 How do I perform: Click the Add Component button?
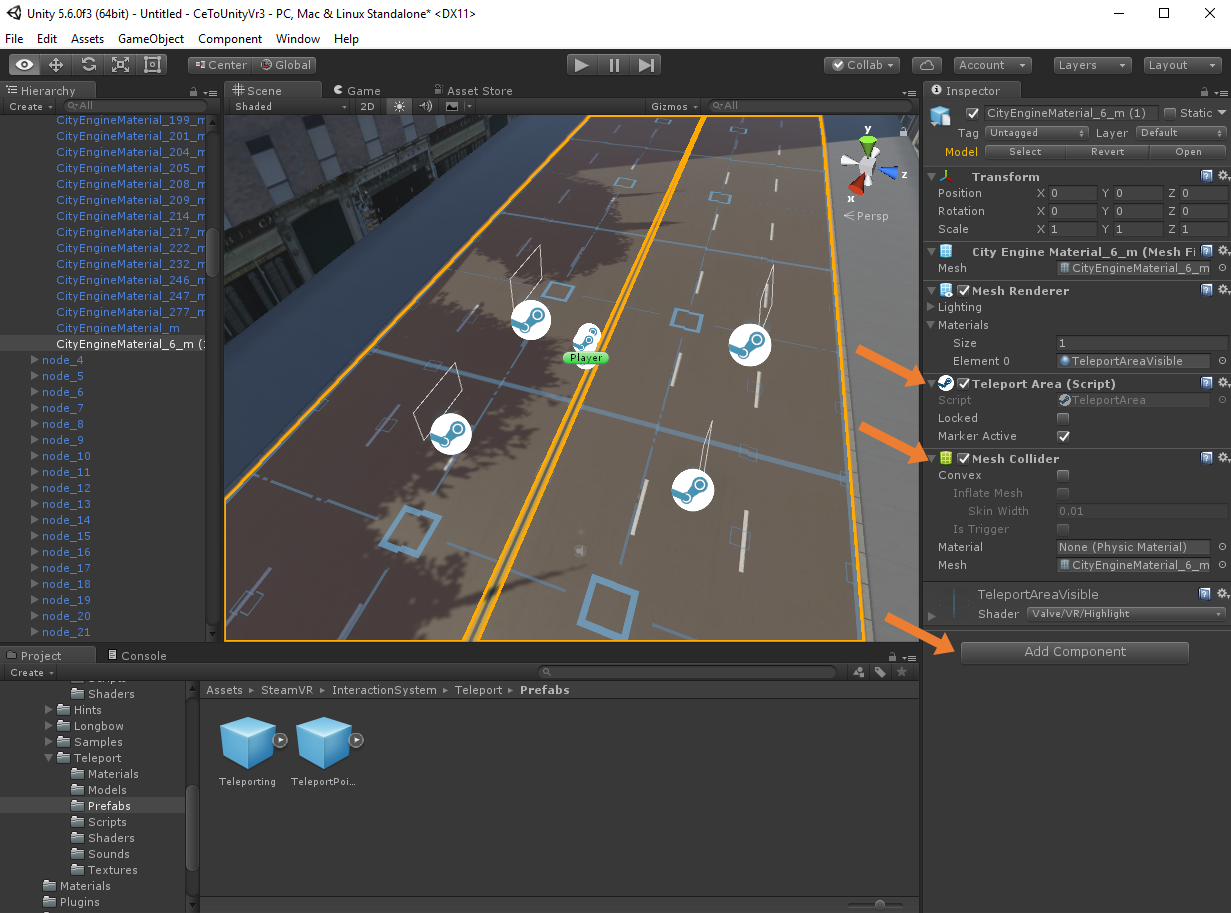[1074, 652]
